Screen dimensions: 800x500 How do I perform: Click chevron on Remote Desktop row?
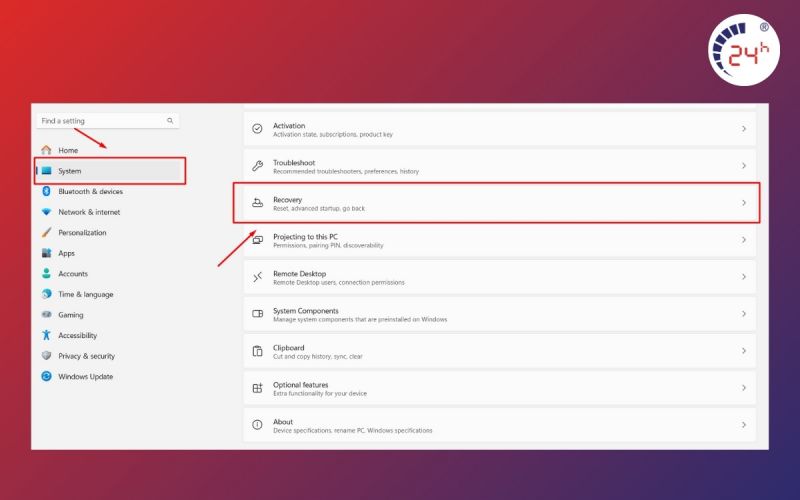point(744,277)
